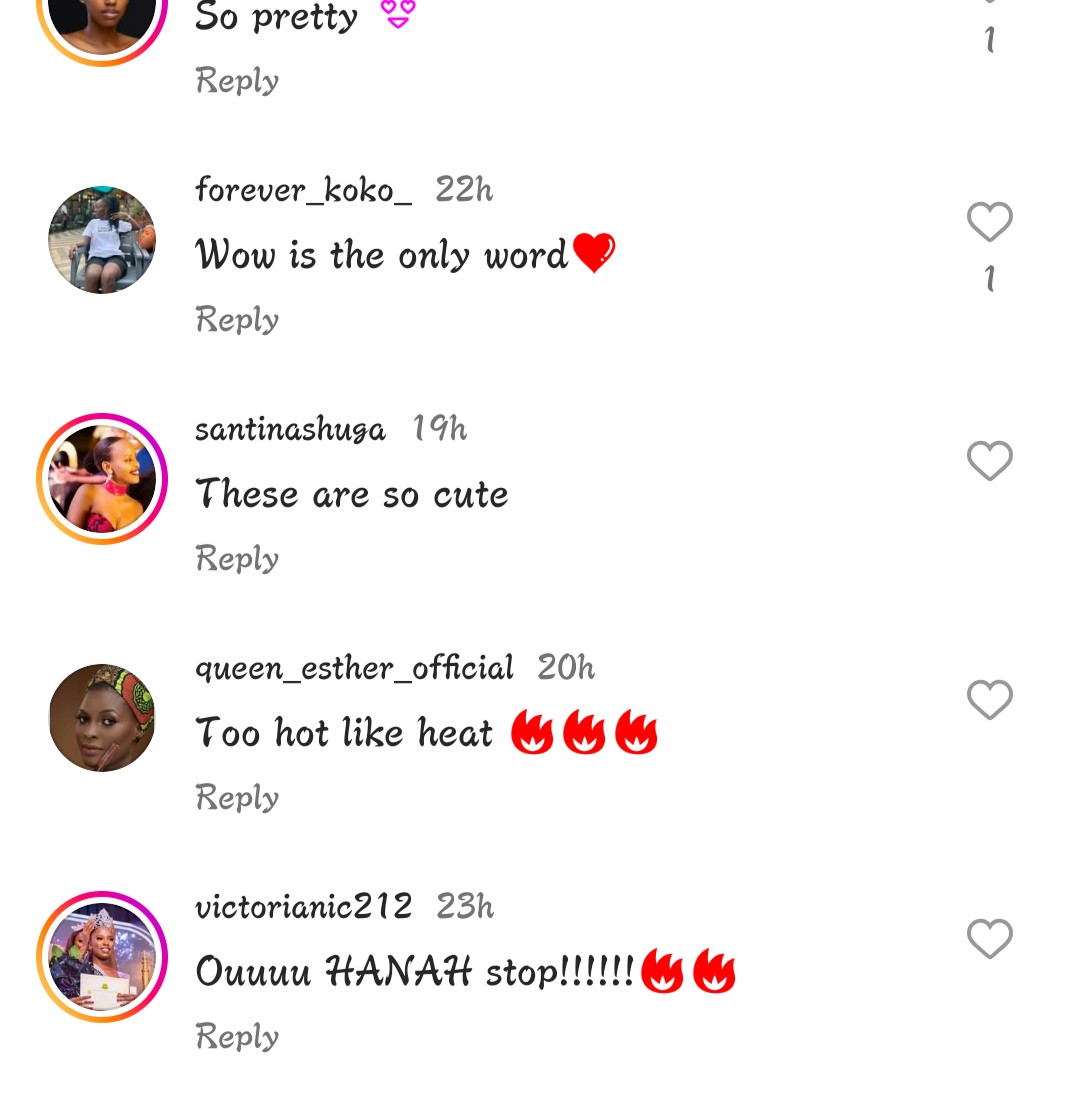View like count on forever_koko_'s comment
Image resolution: width=1080 pixels, height=1094 pixels.
click(989, 279)
